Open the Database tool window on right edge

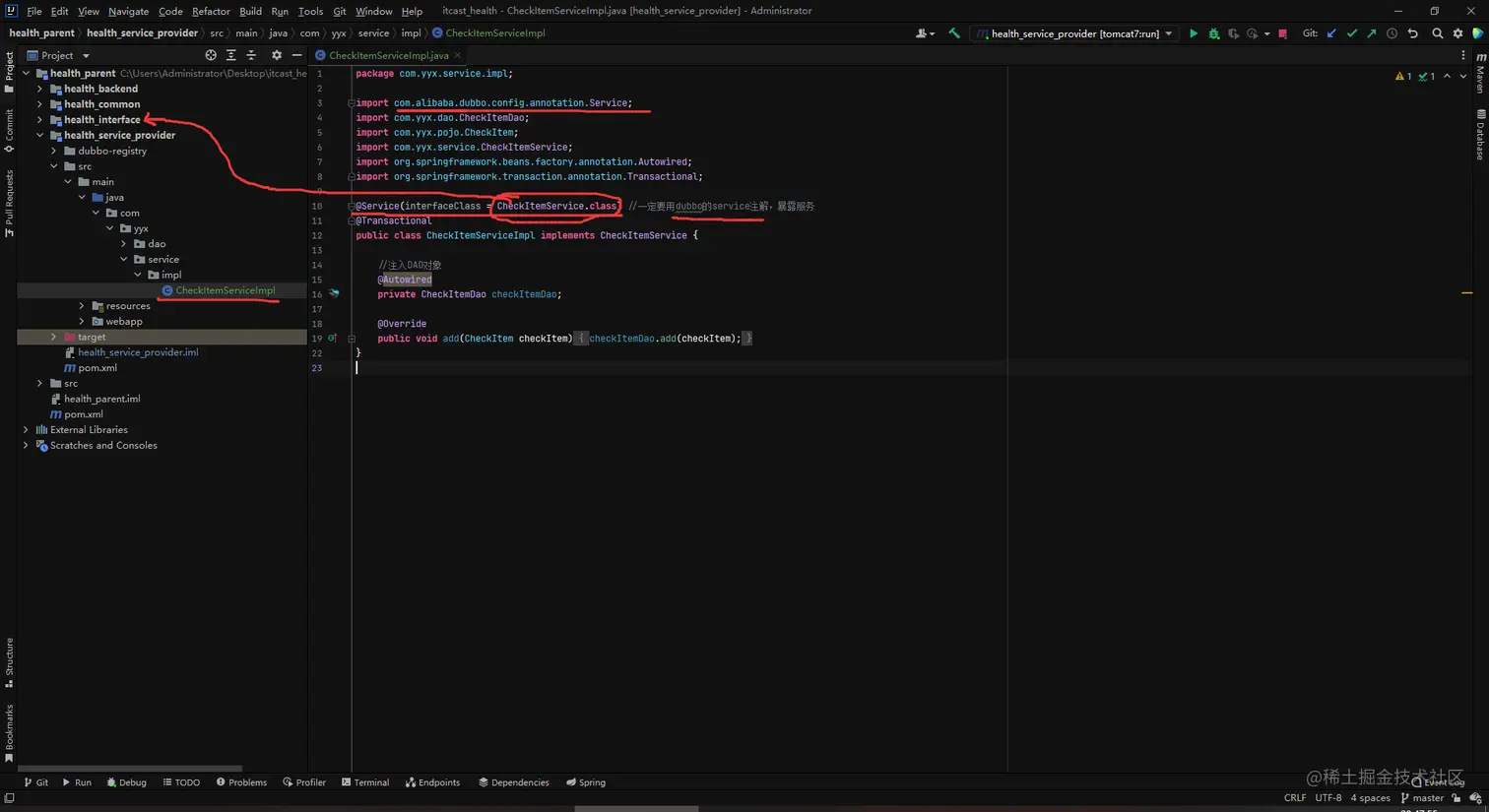click(1480, 135)
